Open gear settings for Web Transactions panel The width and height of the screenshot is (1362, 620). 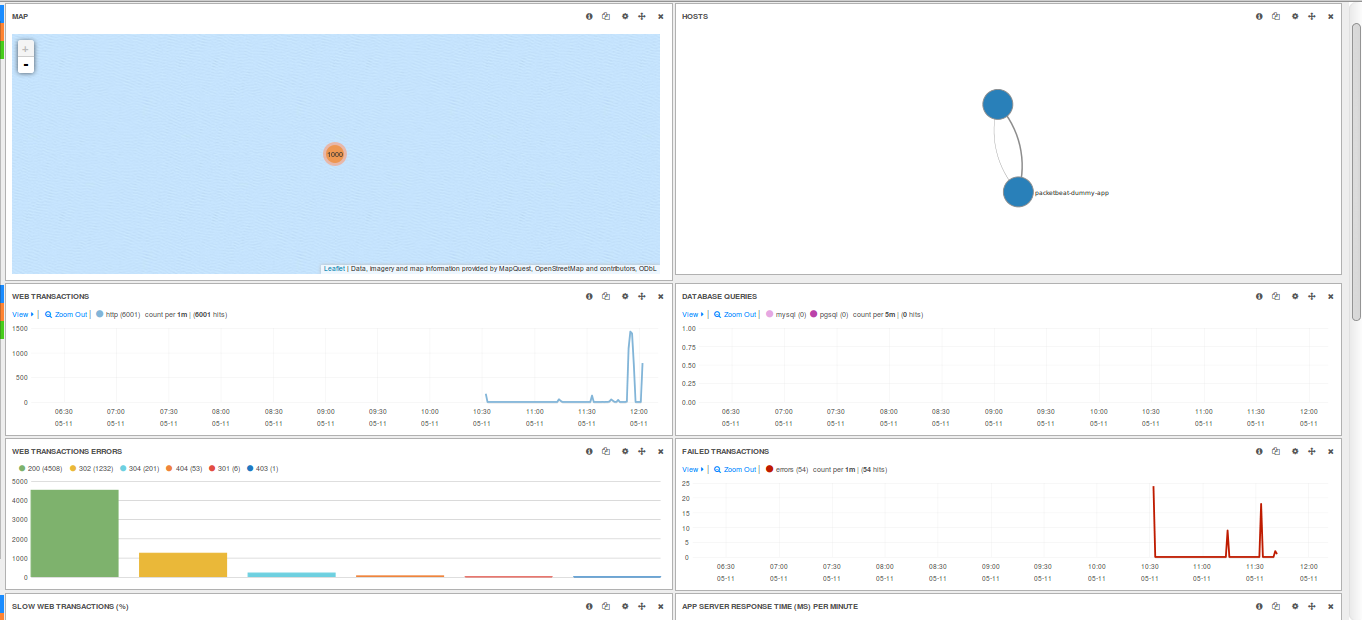[625, 296]
